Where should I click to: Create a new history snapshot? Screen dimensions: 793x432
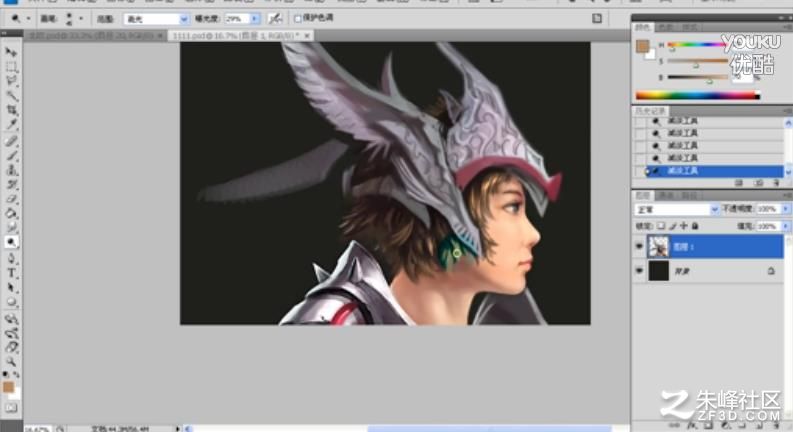[x=758, y=183]
